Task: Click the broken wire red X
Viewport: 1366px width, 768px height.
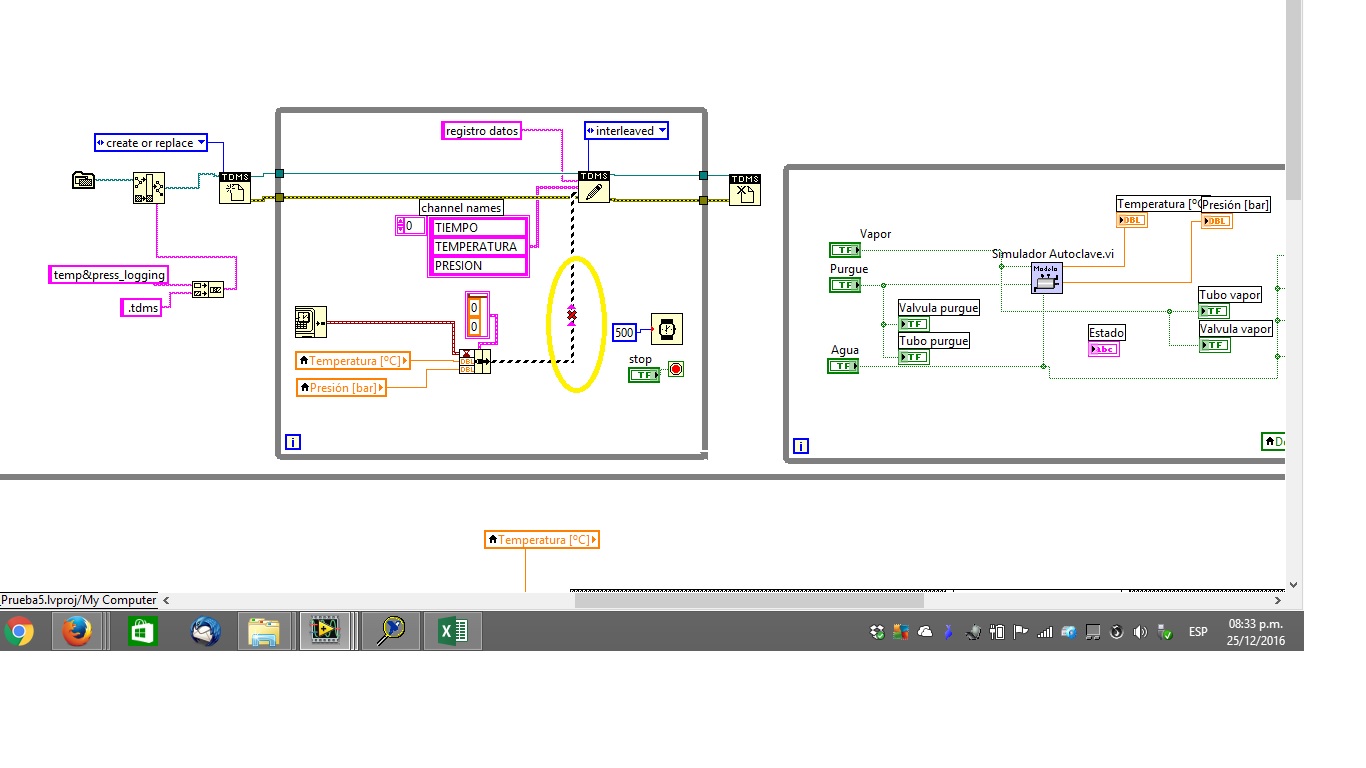Action: pos(572,317)
